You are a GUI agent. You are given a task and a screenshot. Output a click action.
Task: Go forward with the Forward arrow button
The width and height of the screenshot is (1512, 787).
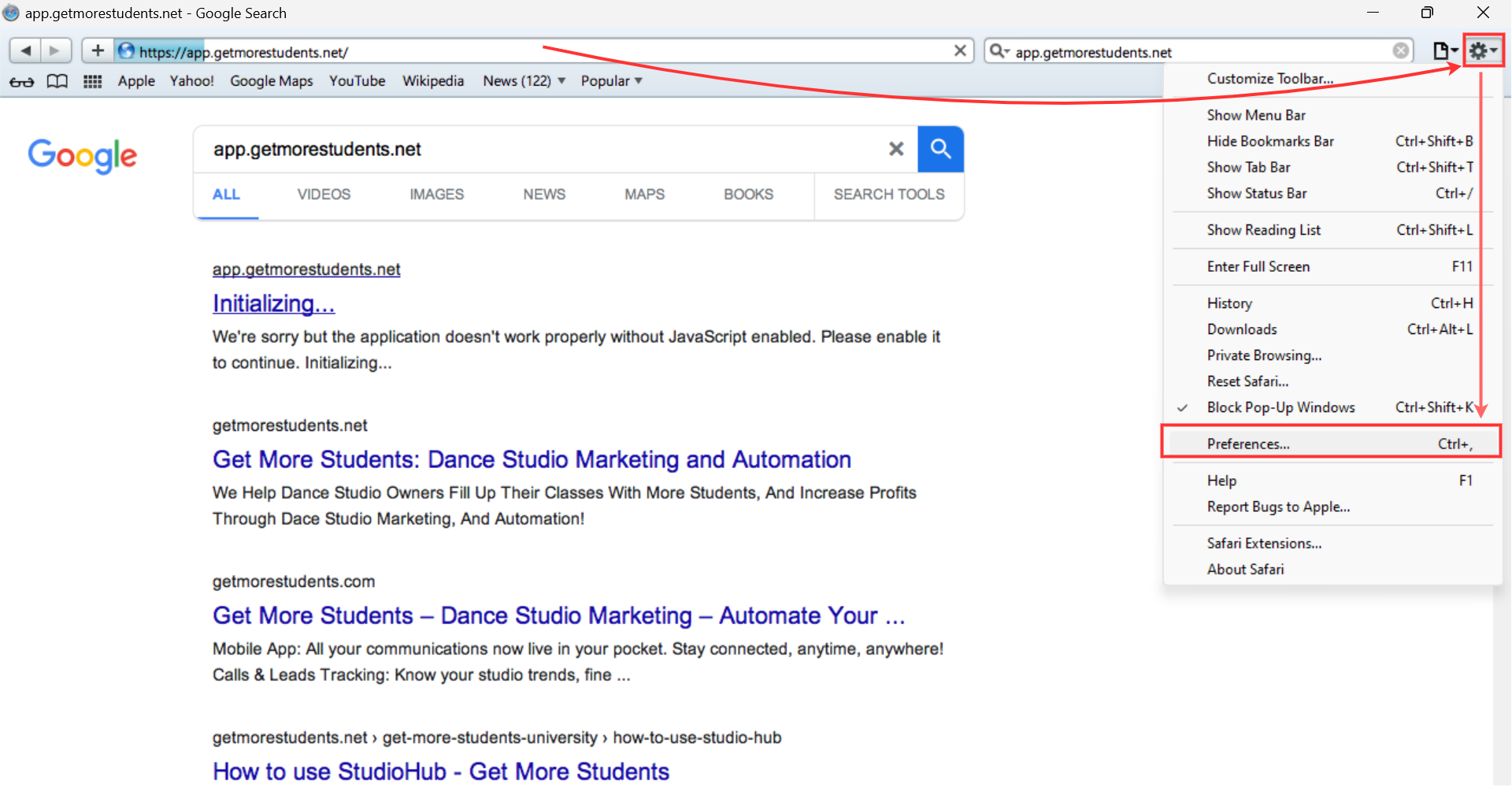pos(55,51)
